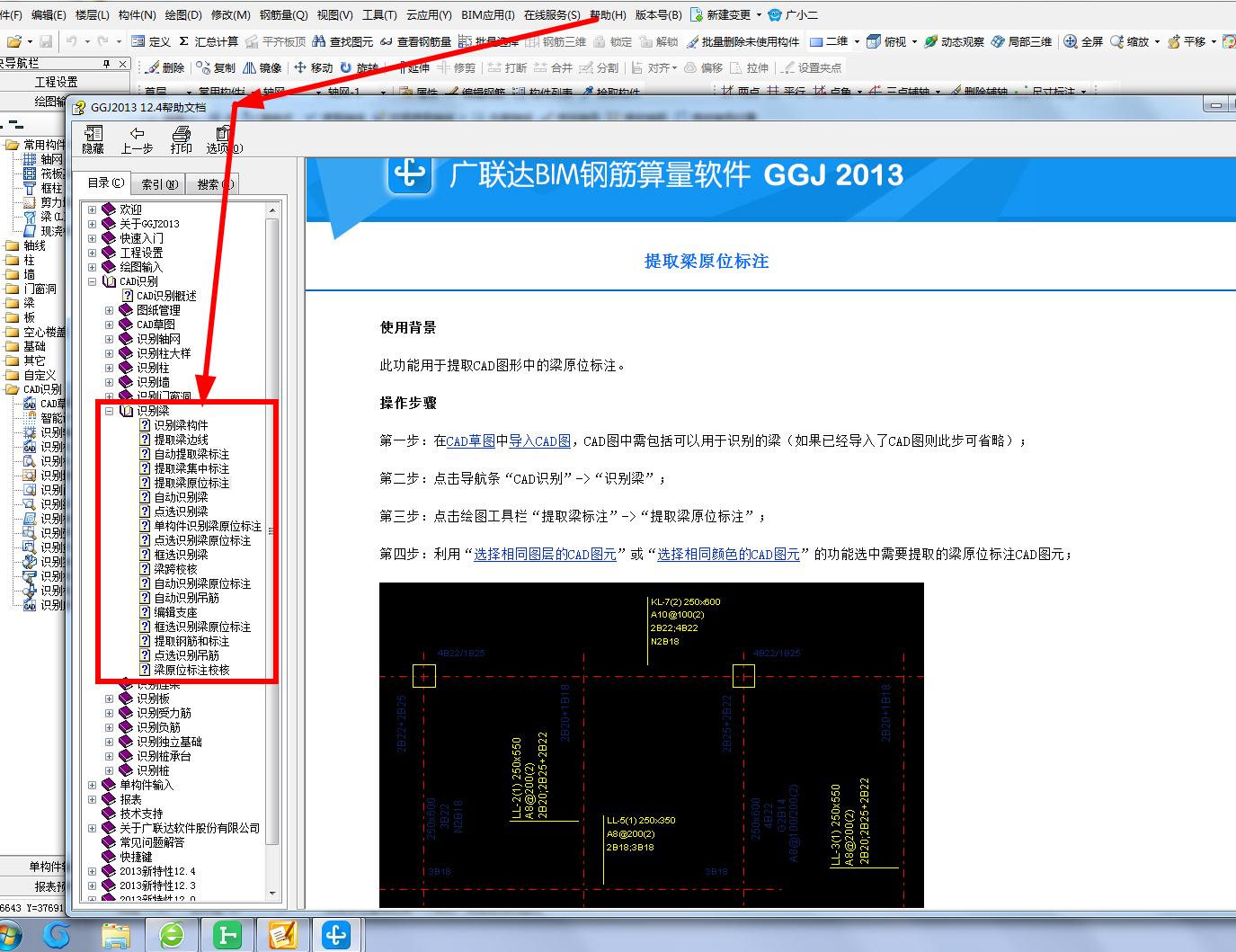Collapse the 识别梁 tree node
This screenshot has width=1236, height=952.
110,411
